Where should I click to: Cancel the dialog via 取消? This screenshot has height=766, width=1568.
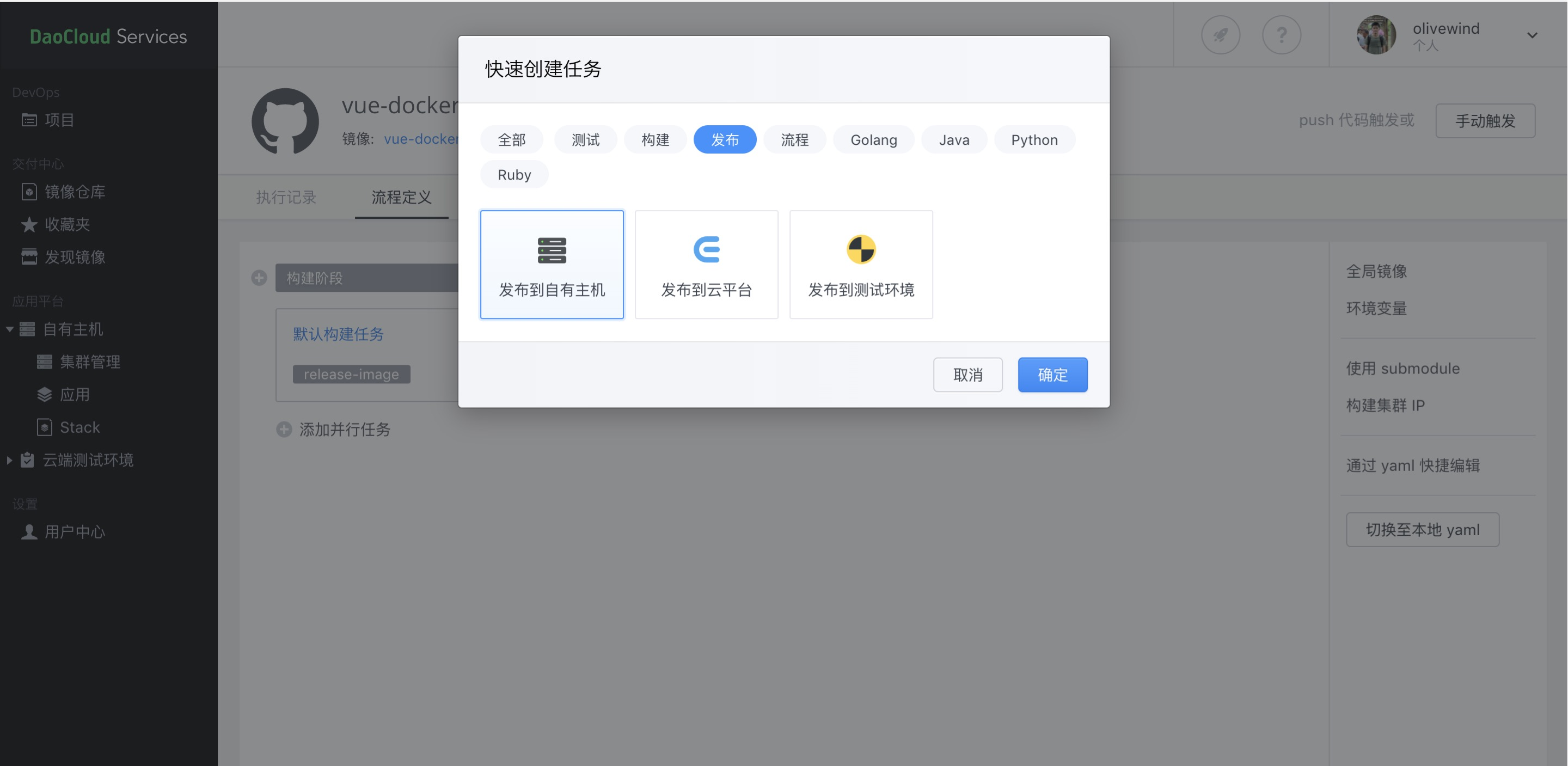(x=967, y=375)
